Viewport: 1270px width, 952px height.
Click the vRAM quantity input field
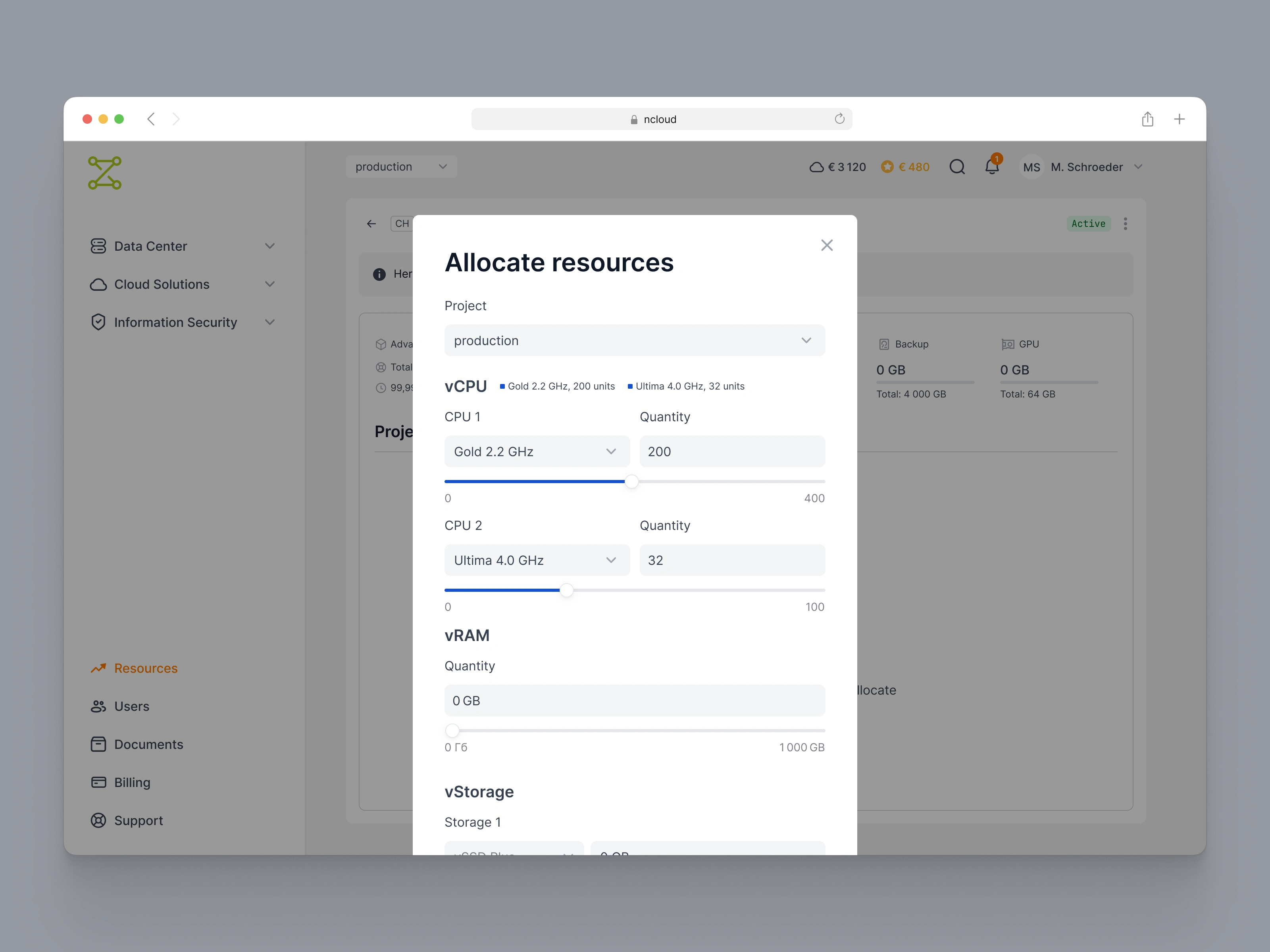(635, 701)
